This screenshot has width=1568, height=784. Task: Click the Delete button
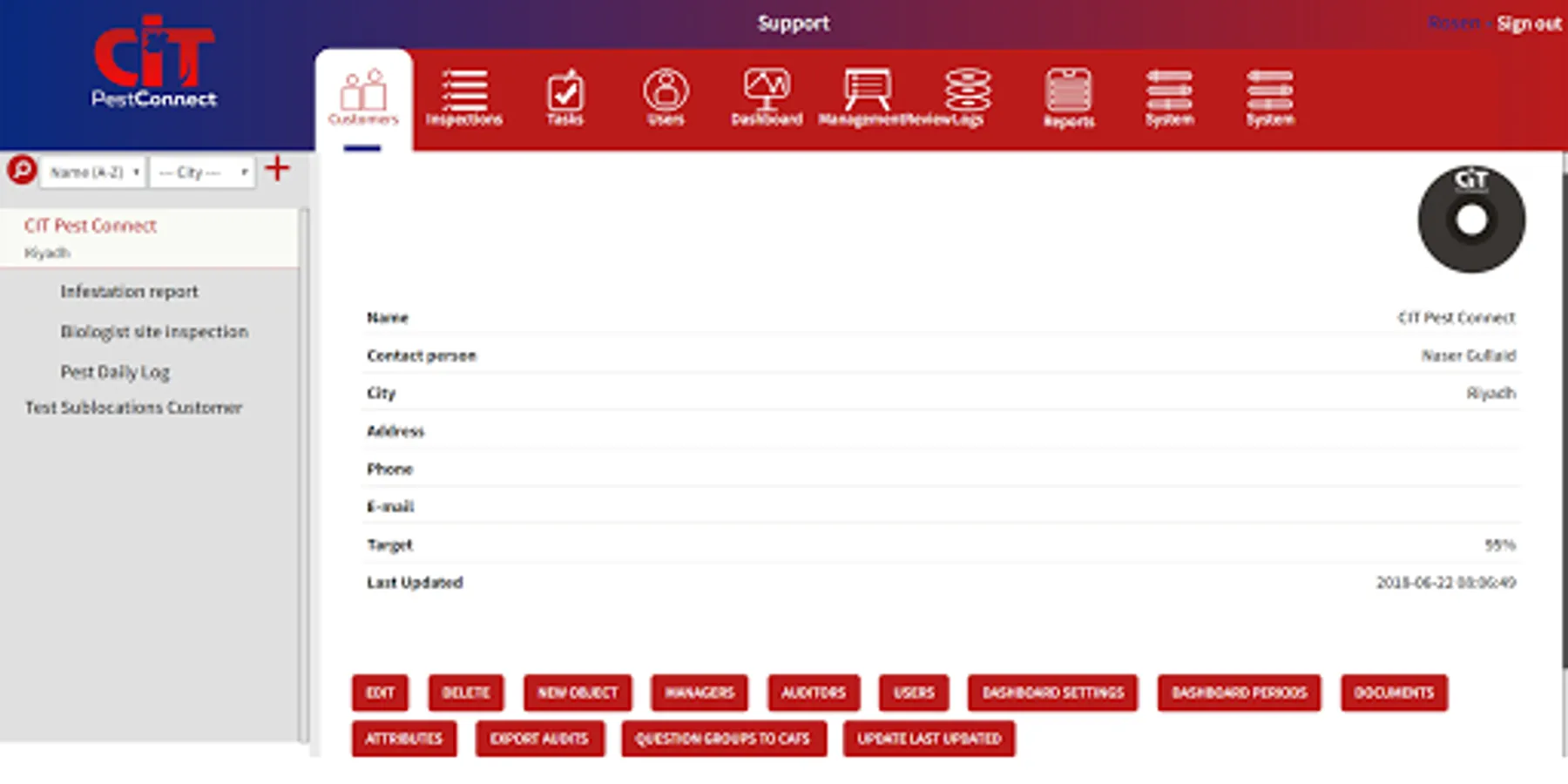pyautogui.click(x=466, y=693)
